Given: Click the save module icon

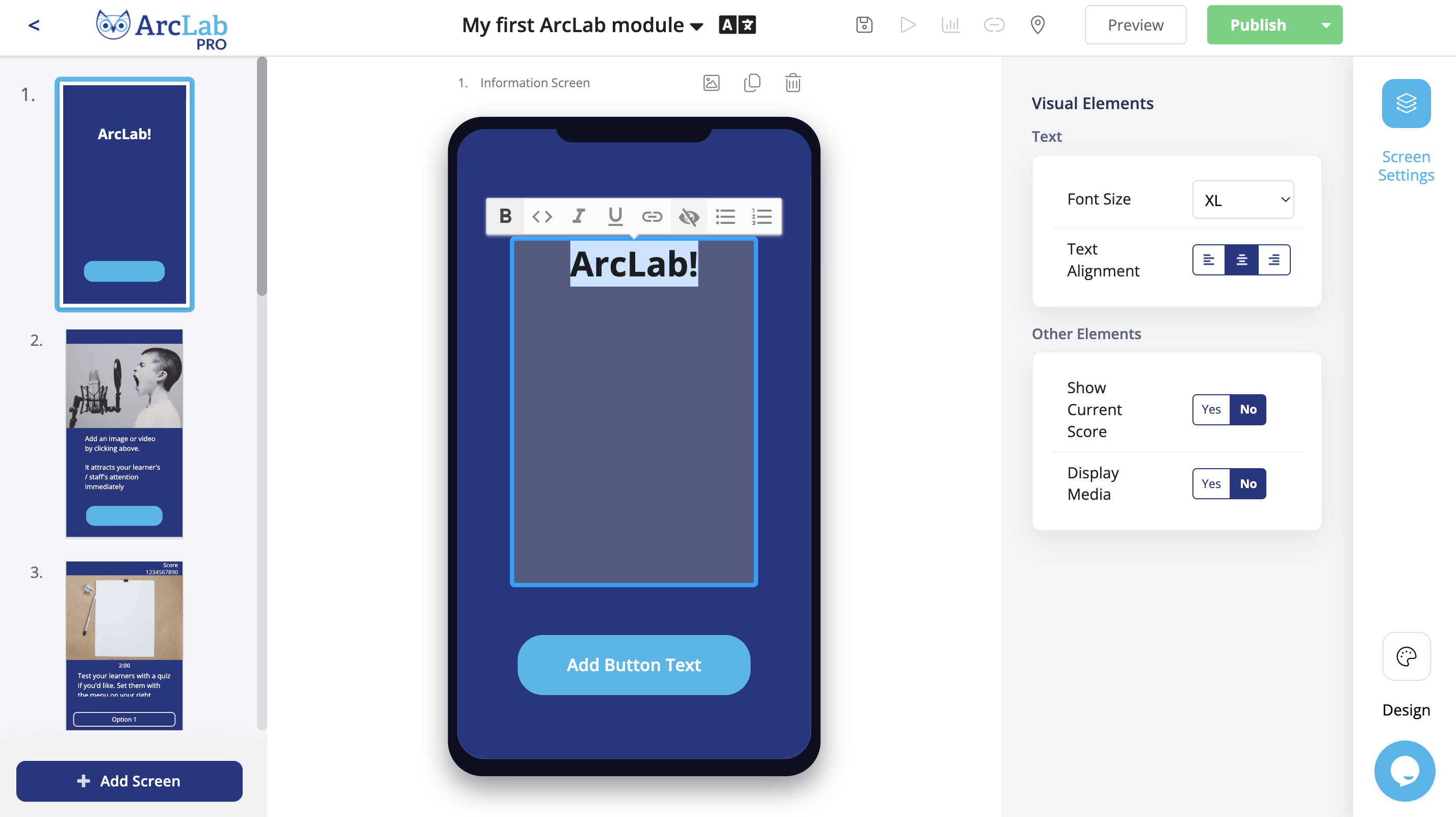Looking at the screenshot, I should tap(864, 25).
